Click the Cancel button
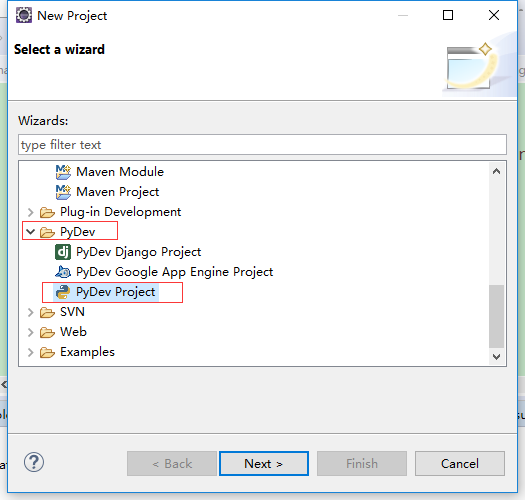Image resolution: width=525 pixels, height=500 pixels. (460, 463)
